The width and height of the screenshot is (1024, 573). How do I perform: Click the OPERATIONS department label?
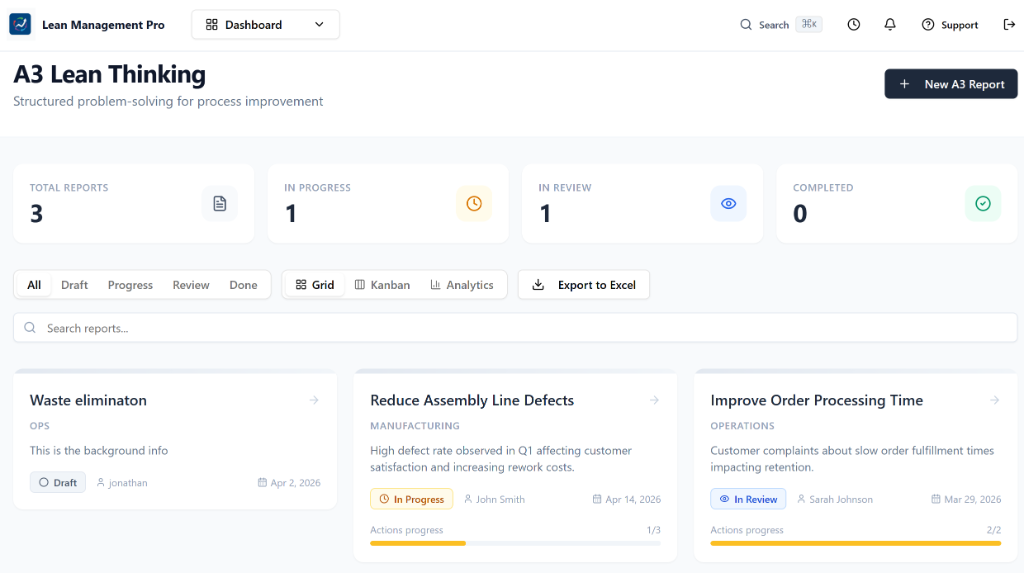(743, 426)
